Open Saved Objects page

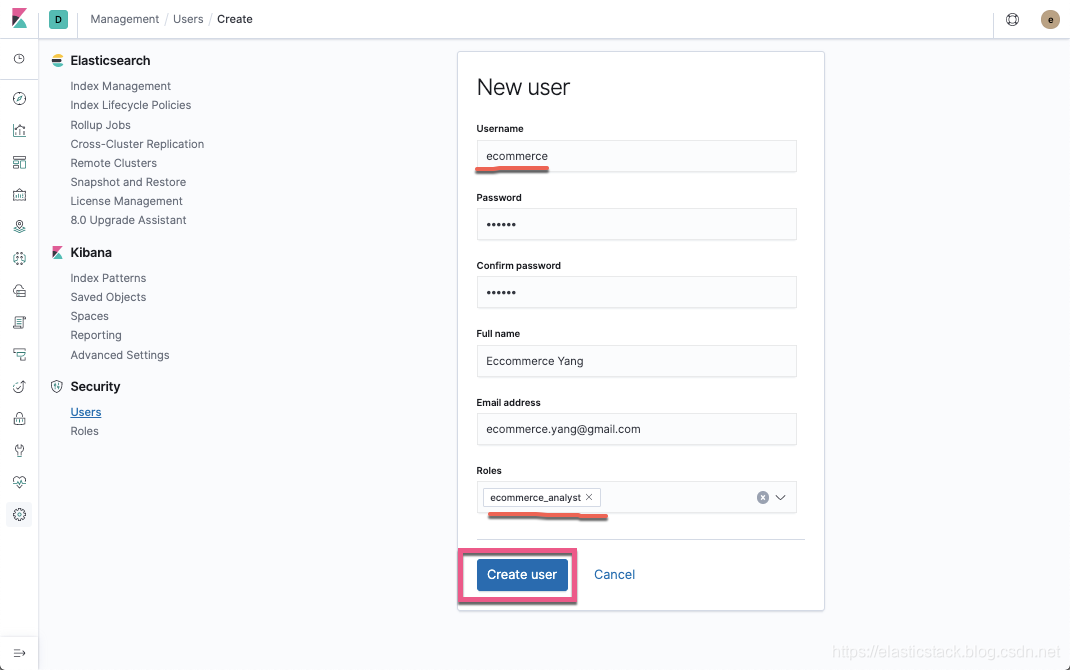(x=108, y=297)
